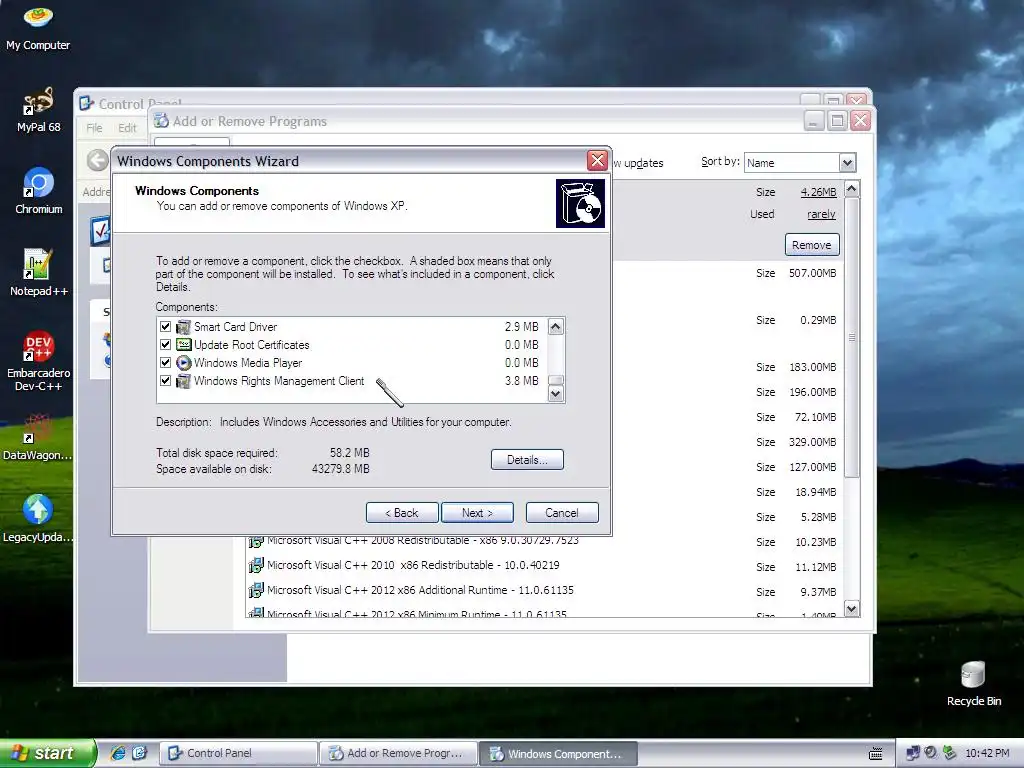This screenshot has width=1024, height=768.
Task: Click the Update Root Certificates icon
Action: coord(184,344)
